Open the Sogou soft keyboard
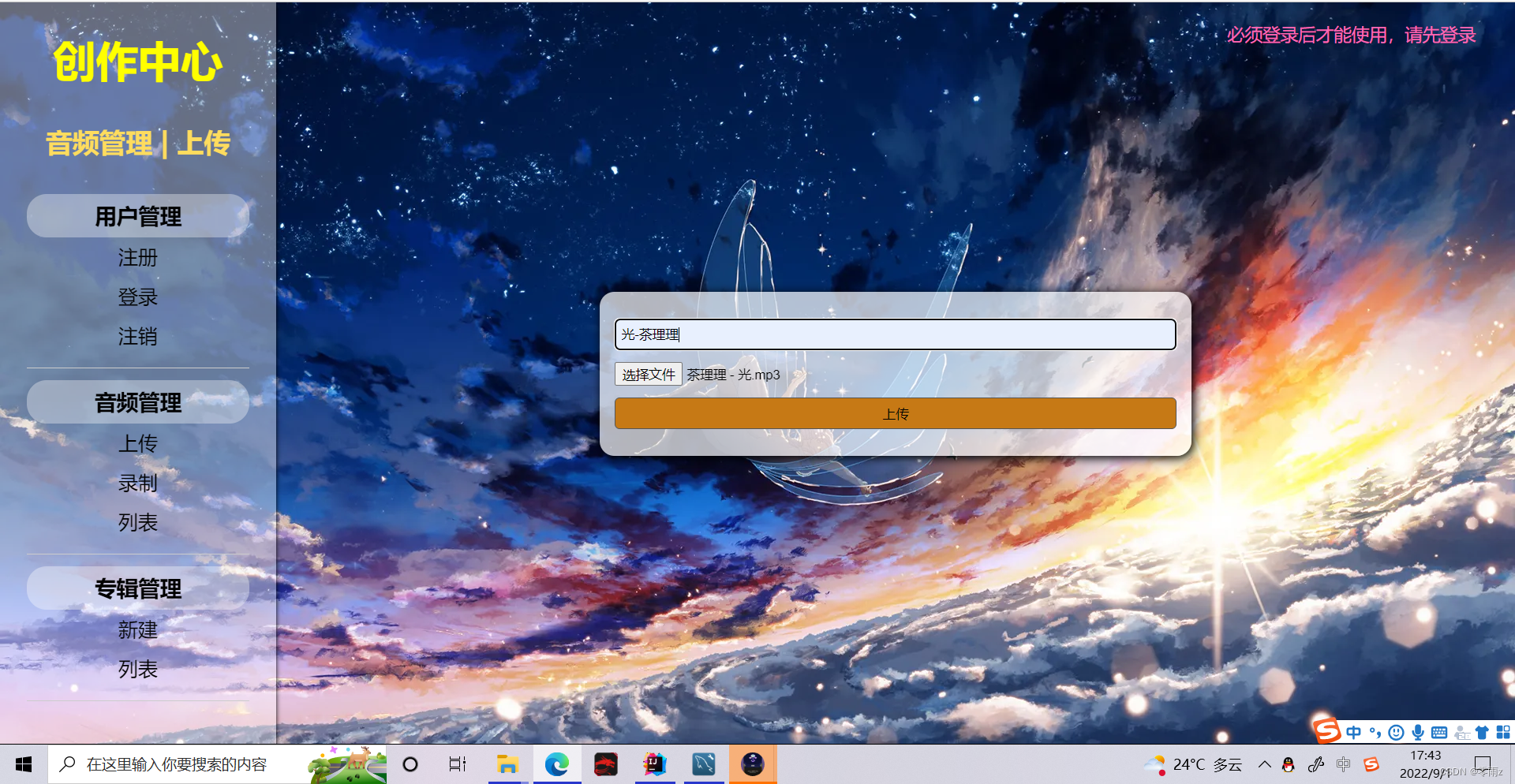The height and width of the screenshot is (784, 1515). (1439, 732)
